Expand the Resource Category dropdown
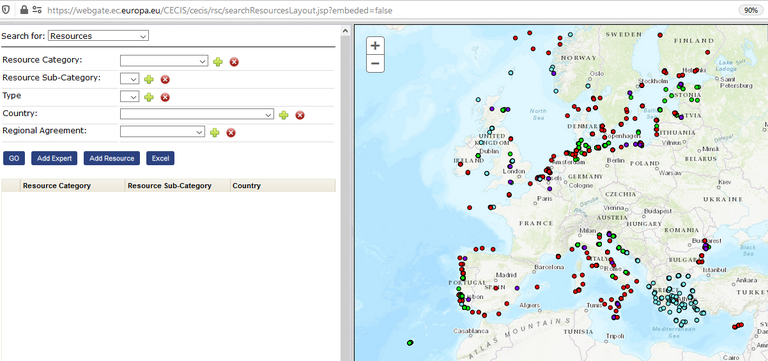This screenshot has height=361, width=768. point(164,61)
